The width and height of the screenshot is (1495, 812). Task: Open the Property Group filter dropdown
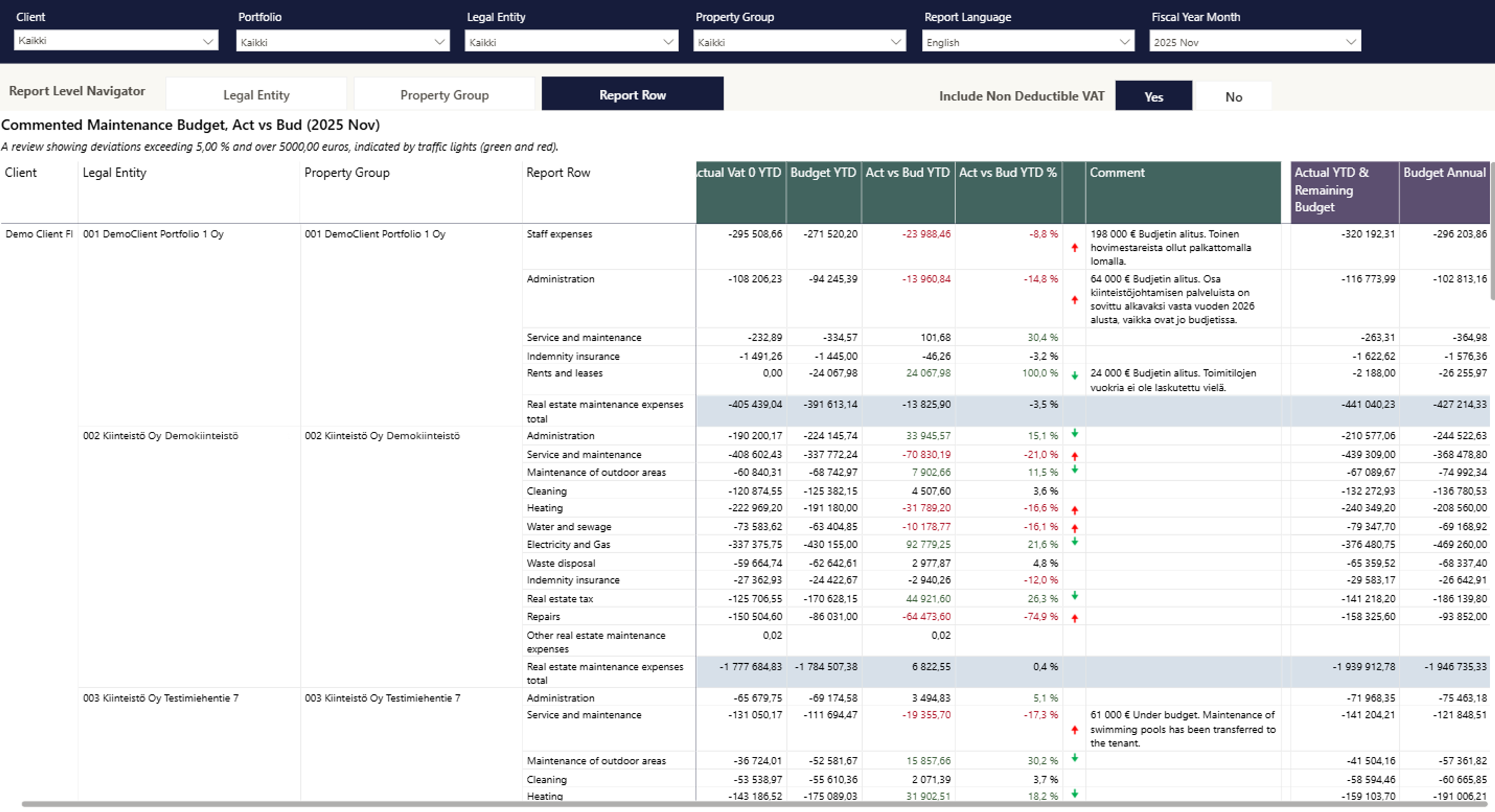click(799, 42)
